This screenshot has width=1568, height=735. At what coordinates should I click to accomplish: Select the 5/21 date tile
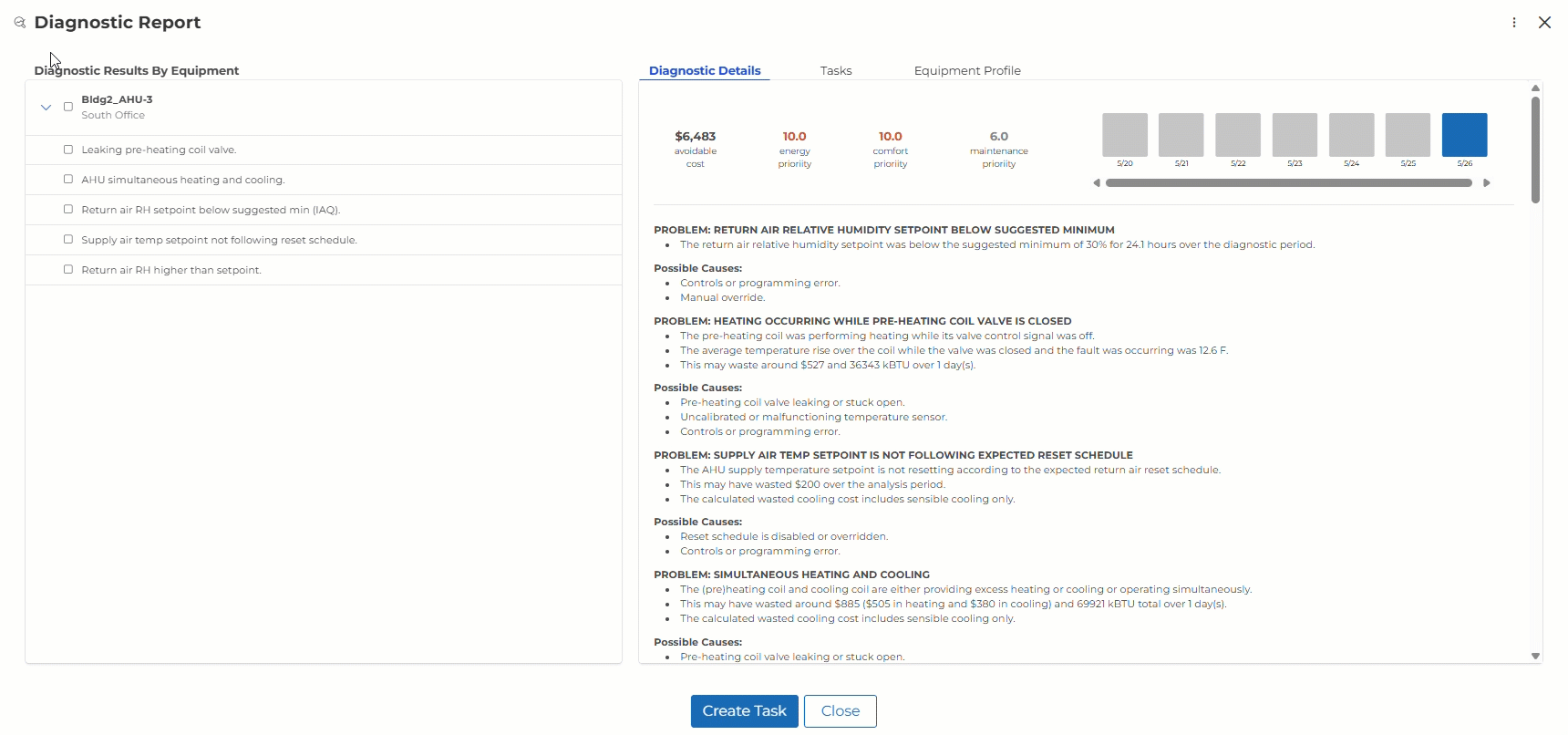pyautogui.click(x=1181, y=135)
